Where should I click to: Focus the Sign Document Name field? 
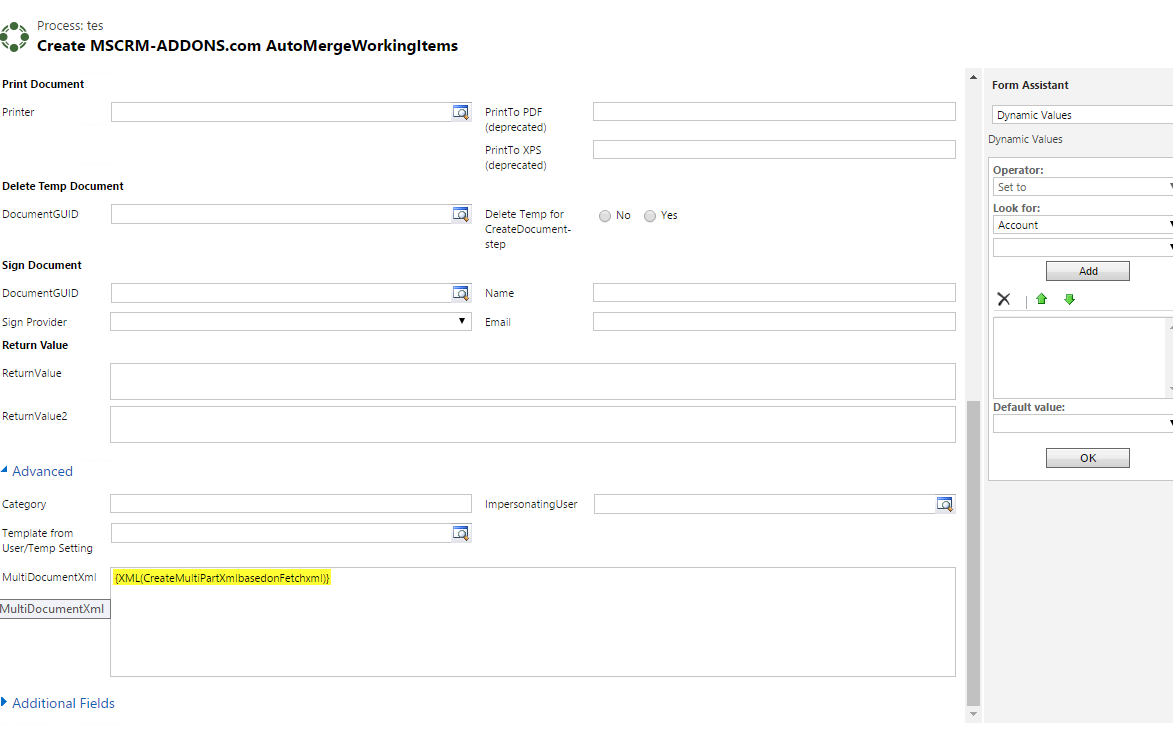pyautogui.click(x=774, y=293)
